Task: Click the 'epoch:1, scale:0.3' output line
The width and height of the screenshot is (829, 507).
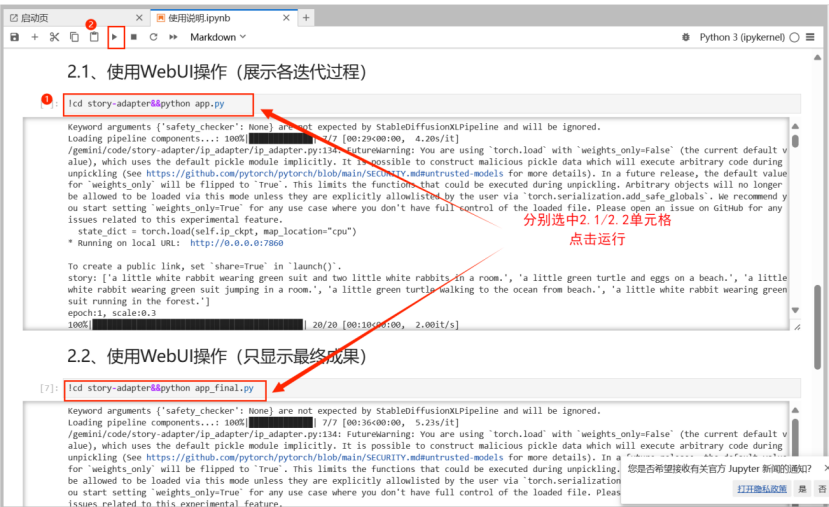Action: [x=112, y=313]
